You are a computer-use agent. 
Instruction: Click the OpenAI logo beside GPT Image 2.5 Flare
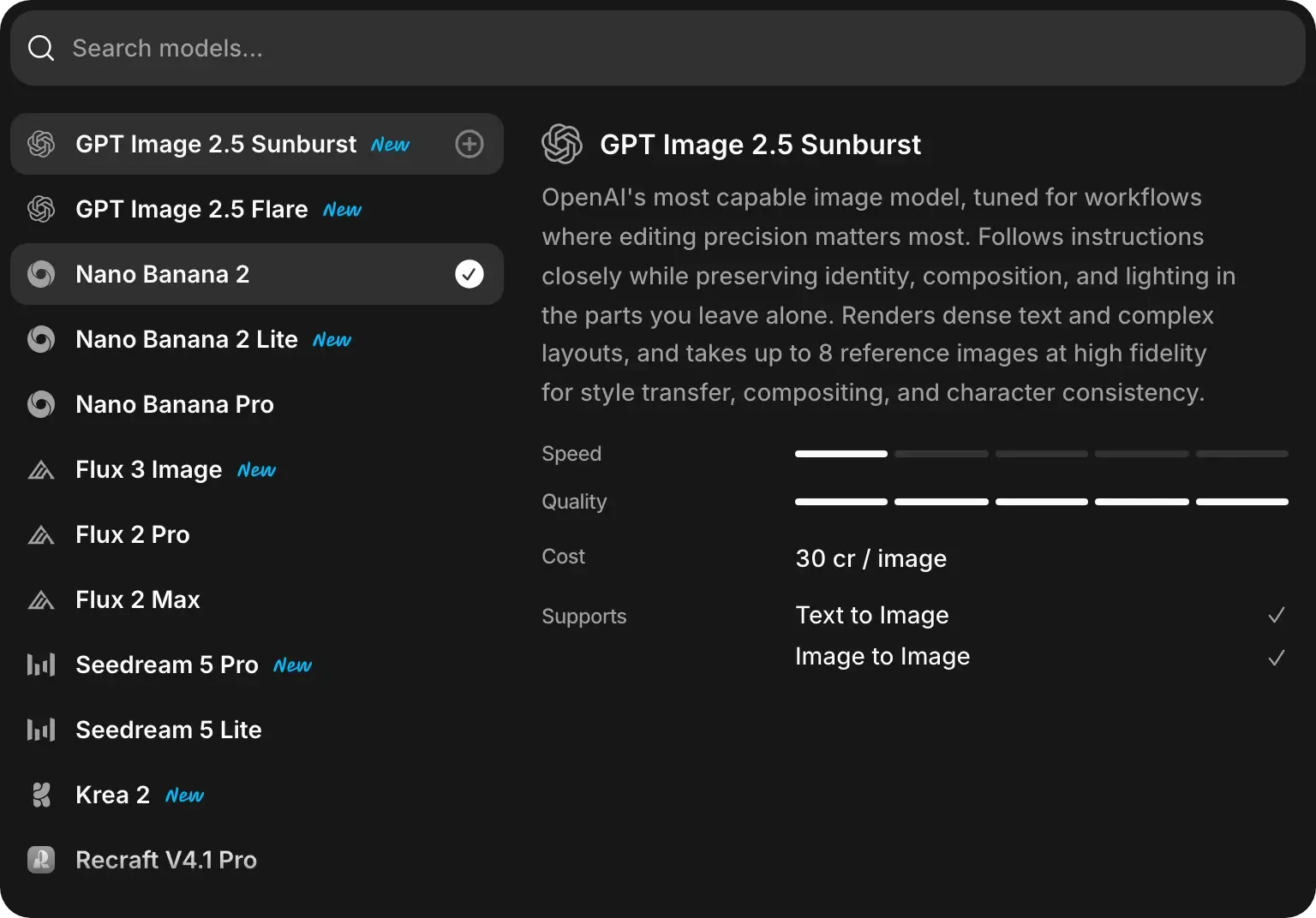[41, 209]
